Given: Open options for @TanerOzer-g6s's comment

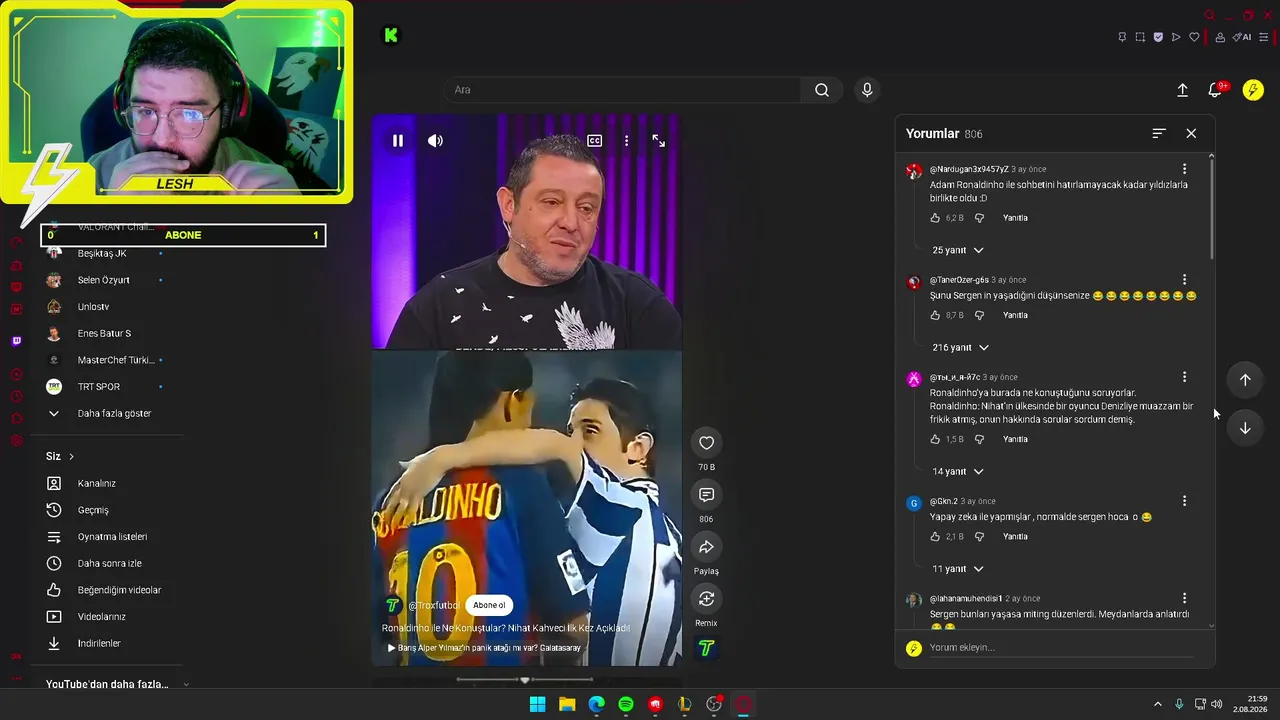Looking at the screenshot, I should tap(1184, 280).
